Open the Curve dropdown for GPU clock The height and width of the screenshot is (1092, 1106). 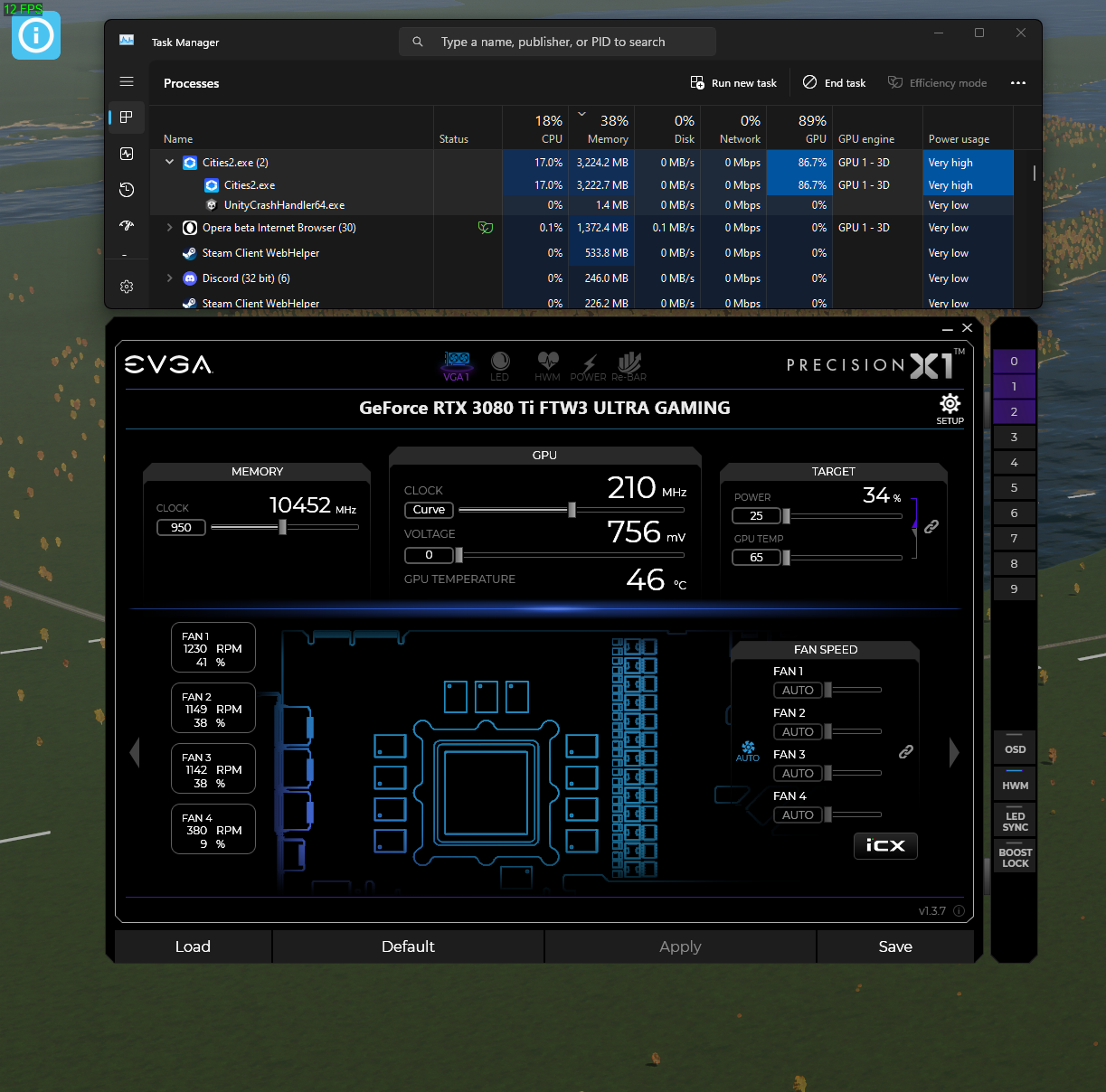point(428,510)
